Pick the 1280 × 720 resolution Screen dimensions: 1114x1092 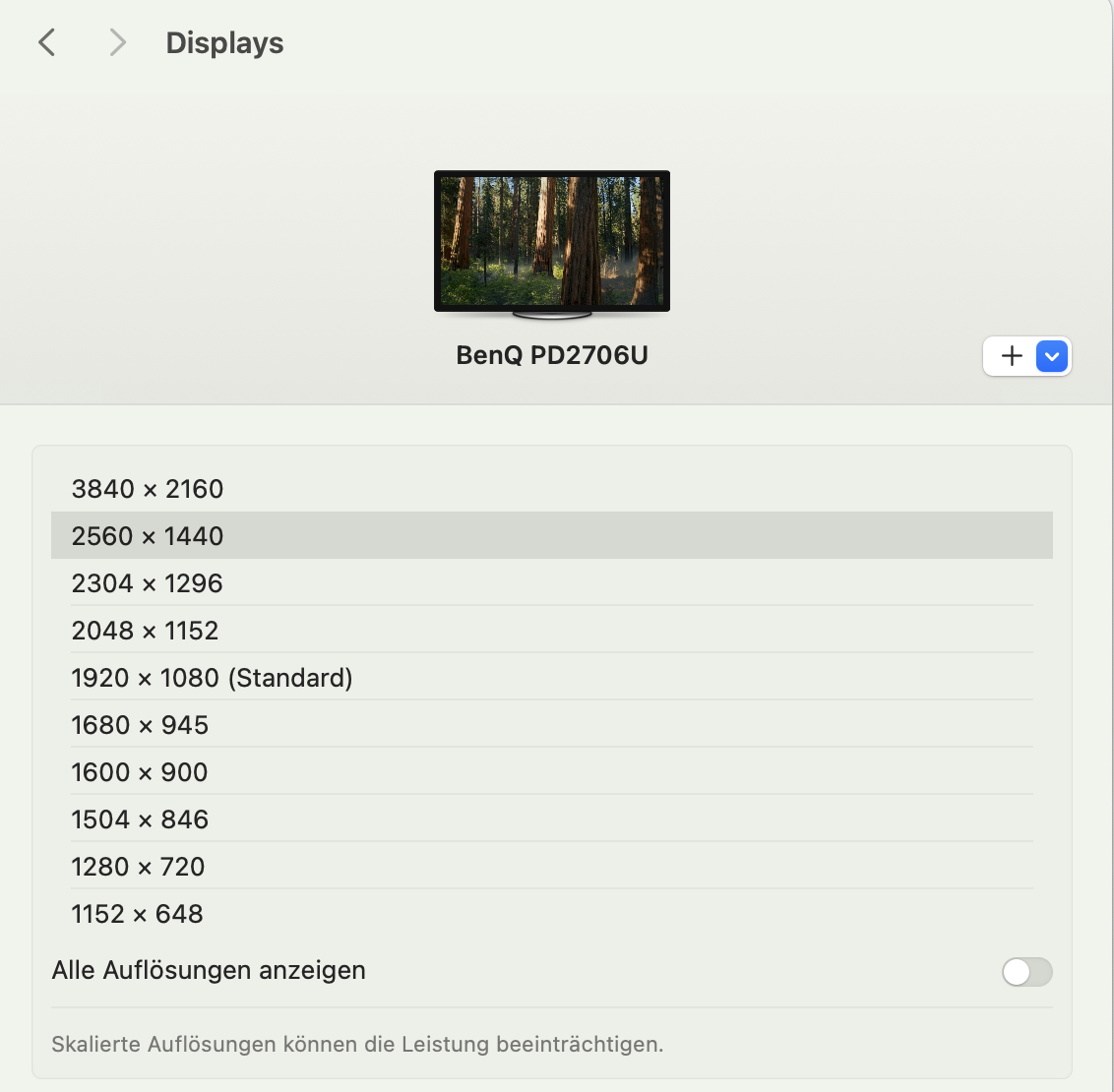[x=138, y=867]
